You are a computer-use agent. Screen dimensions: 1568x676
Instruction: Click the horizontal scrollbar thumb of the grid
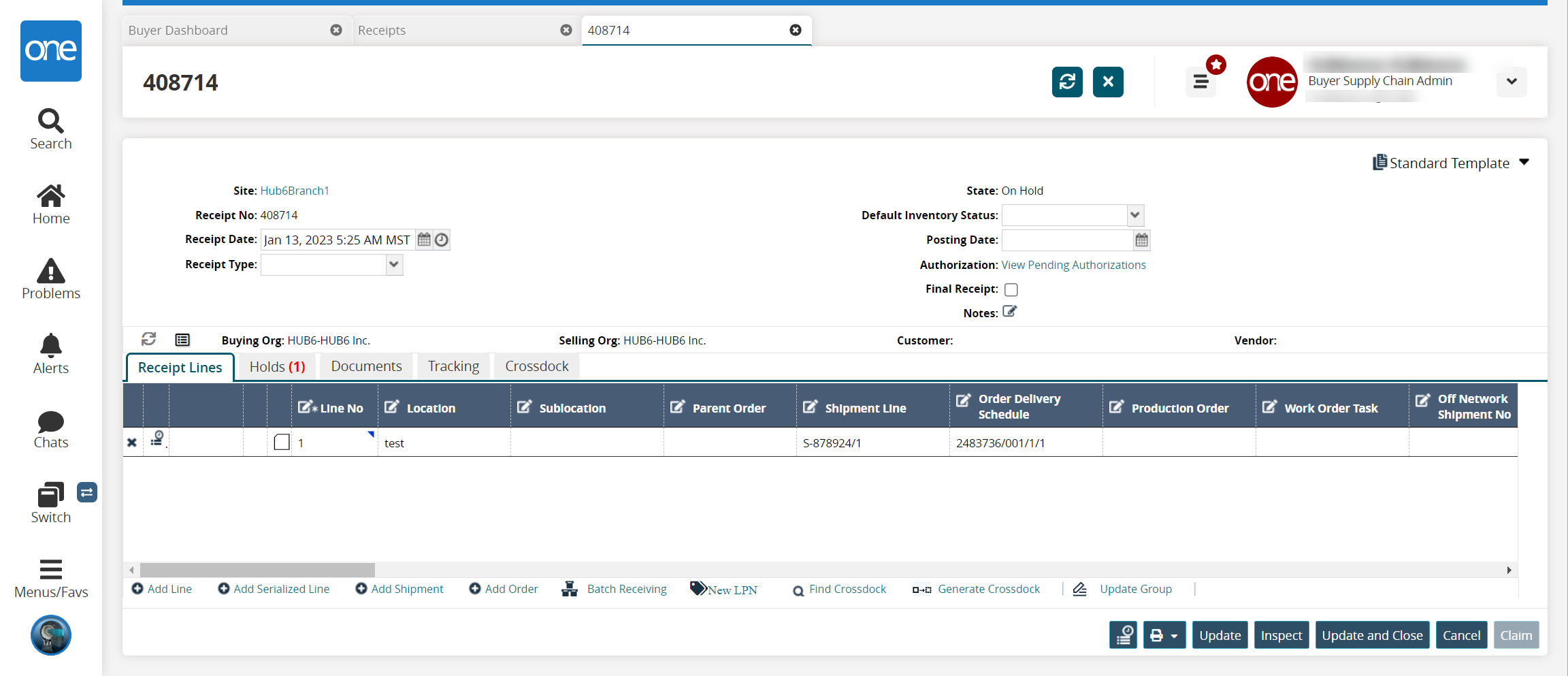[x=257, y=570]
